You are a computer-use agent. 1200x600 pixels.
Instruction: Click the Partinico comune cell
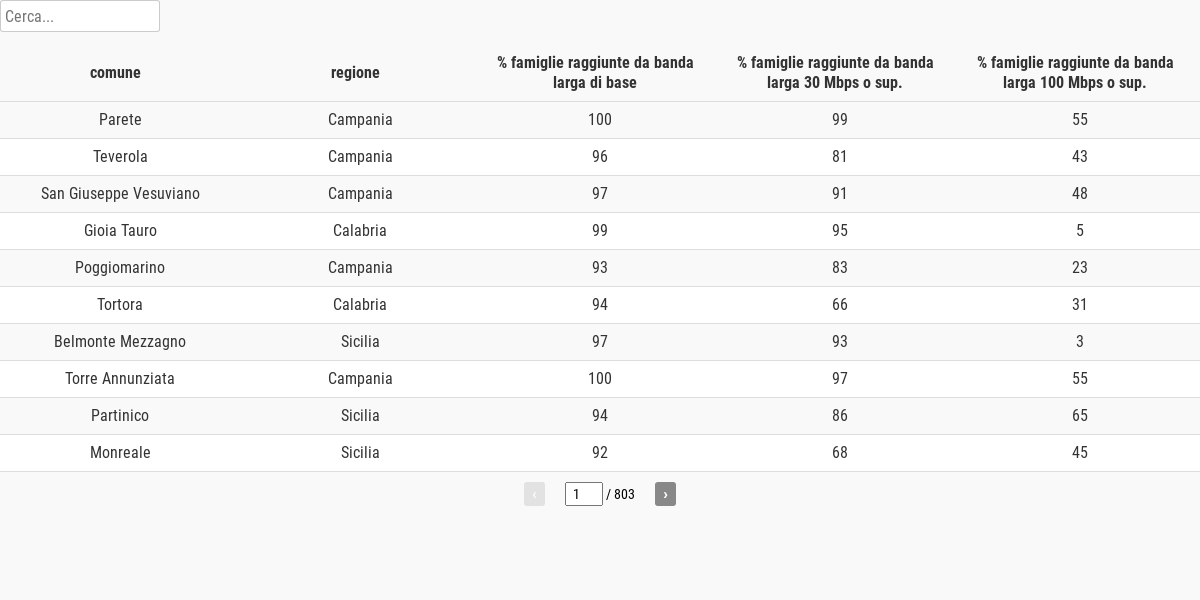click(x=120, y=416)
